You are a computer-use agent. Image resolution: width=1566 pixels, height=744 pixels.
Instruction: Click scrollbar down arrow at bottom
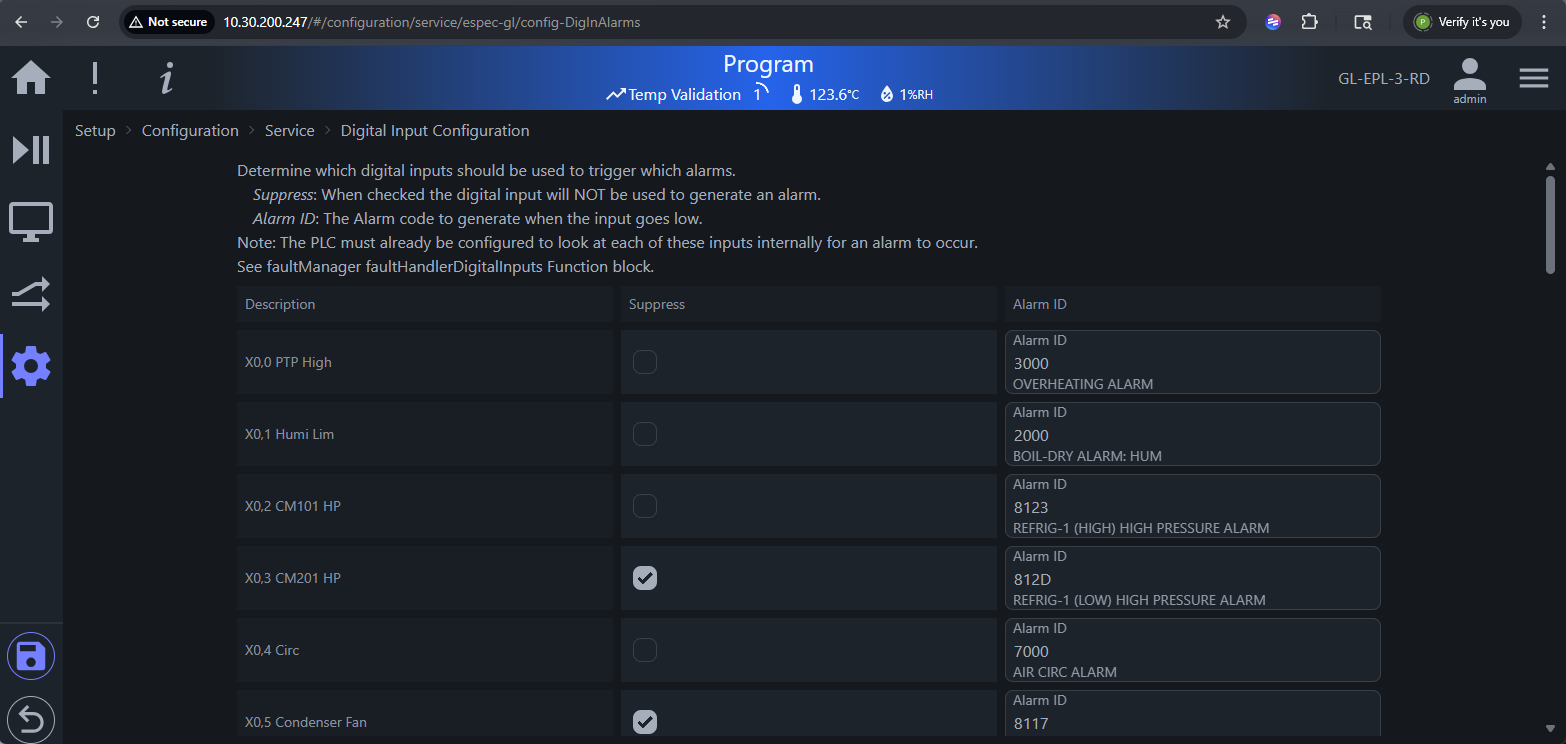[1550, 728]
